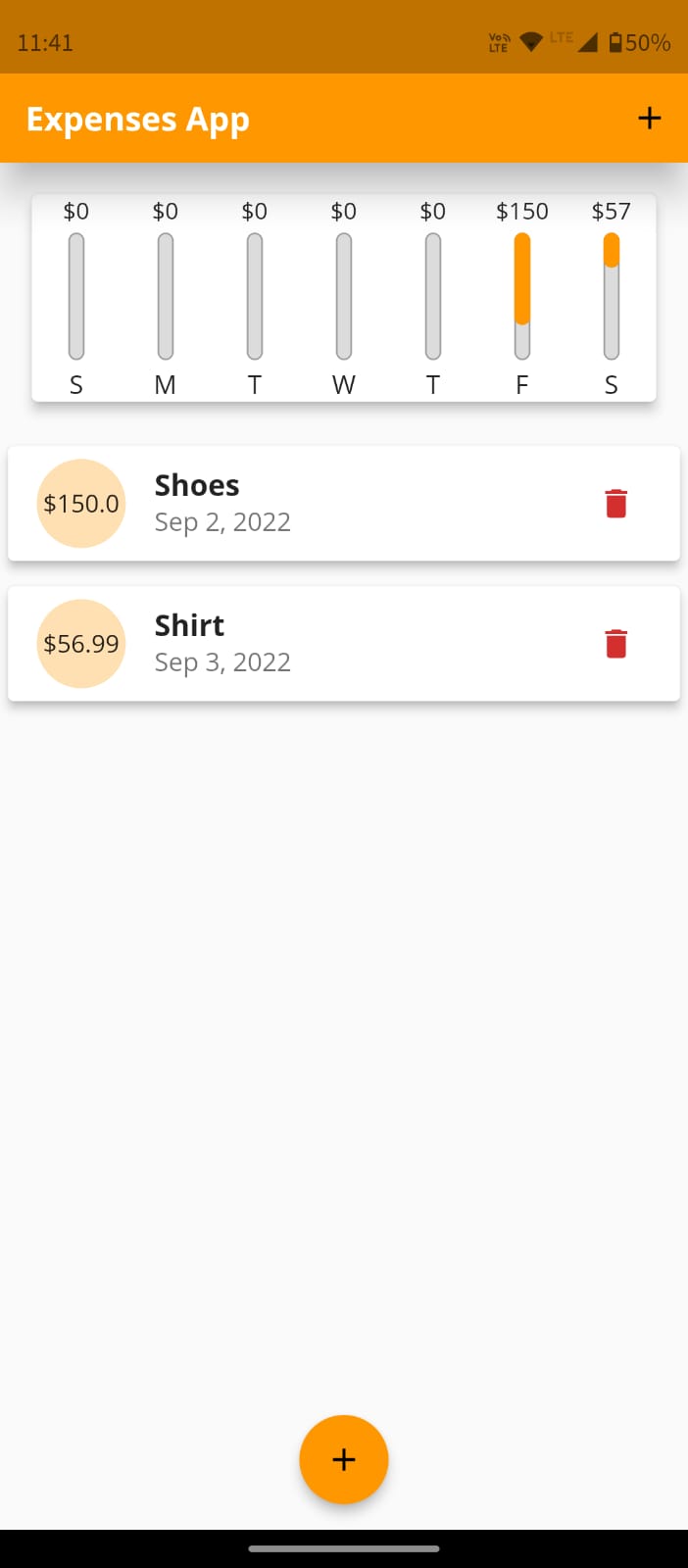The height and width of the screenshot is (1568, 688).
Task: Click the $150.0 amount circle for Shoes
Action: tap(80, 503)
